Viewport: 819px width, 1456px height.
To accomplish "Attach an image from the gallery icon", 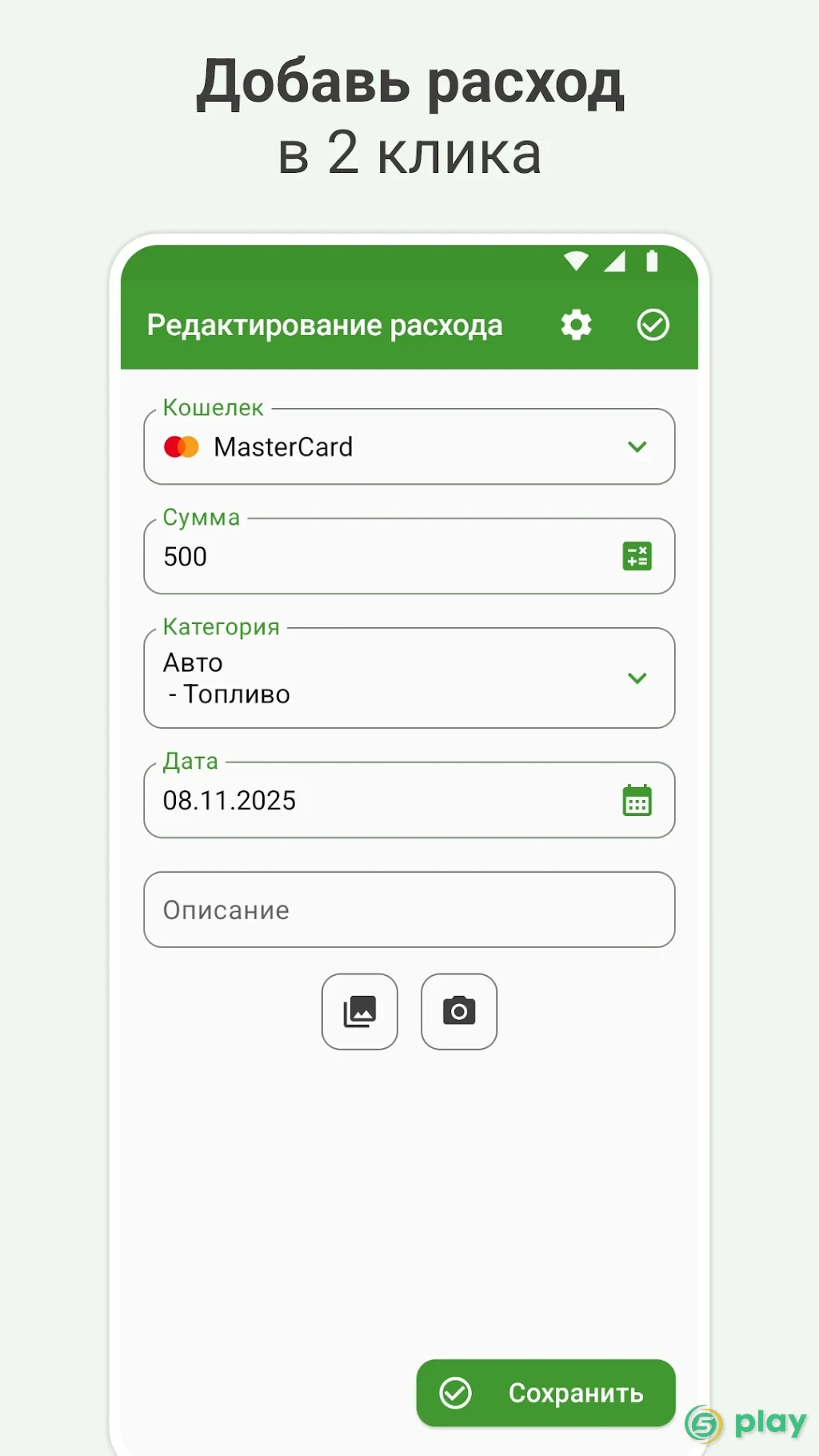I will point(360,1011).
